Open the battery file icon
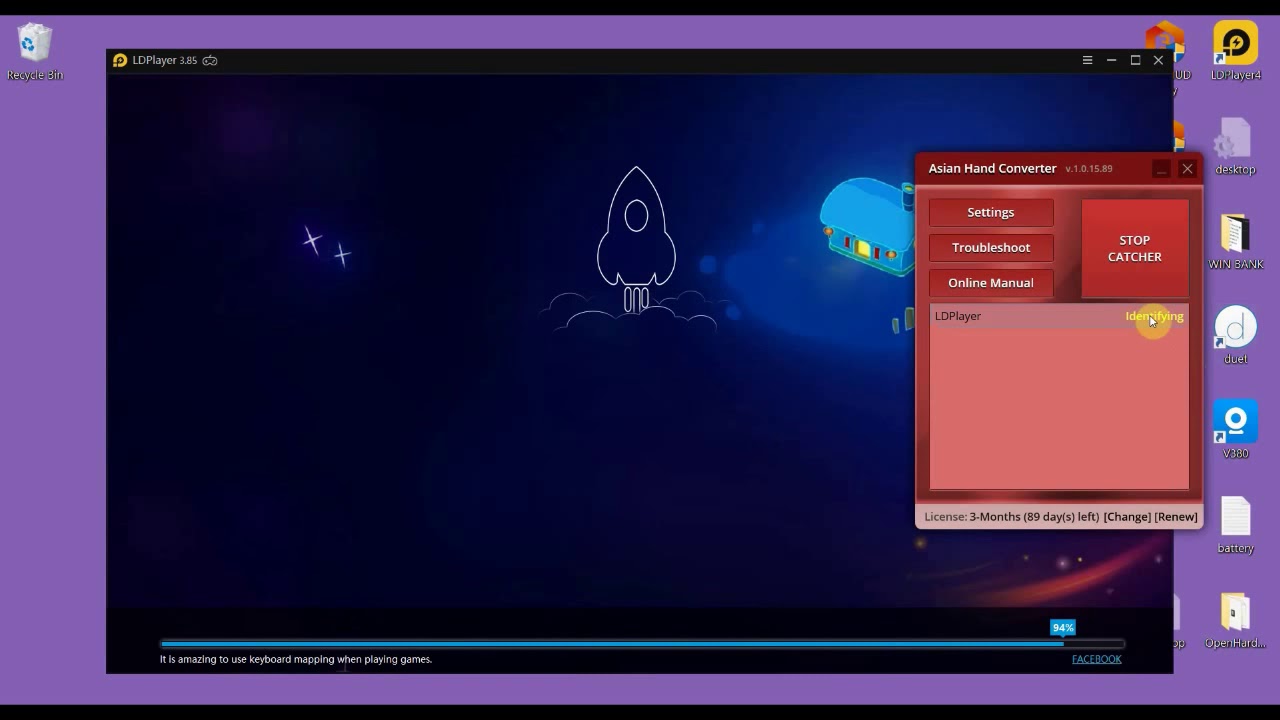This screenshot has height=720, width=1280. pyautogui.click(x=1235, y=525)
